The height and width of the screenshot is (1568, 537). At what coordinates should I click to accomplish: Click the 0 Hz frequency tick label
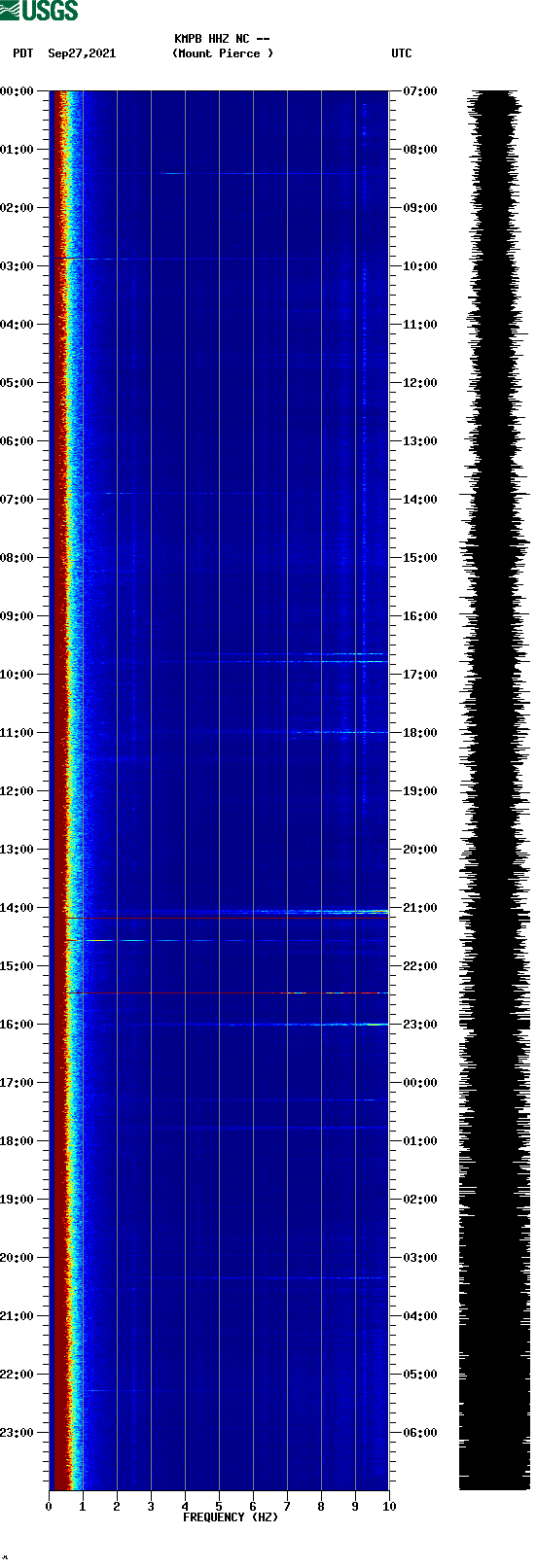pyautogui.click(x=49, y=1507)
